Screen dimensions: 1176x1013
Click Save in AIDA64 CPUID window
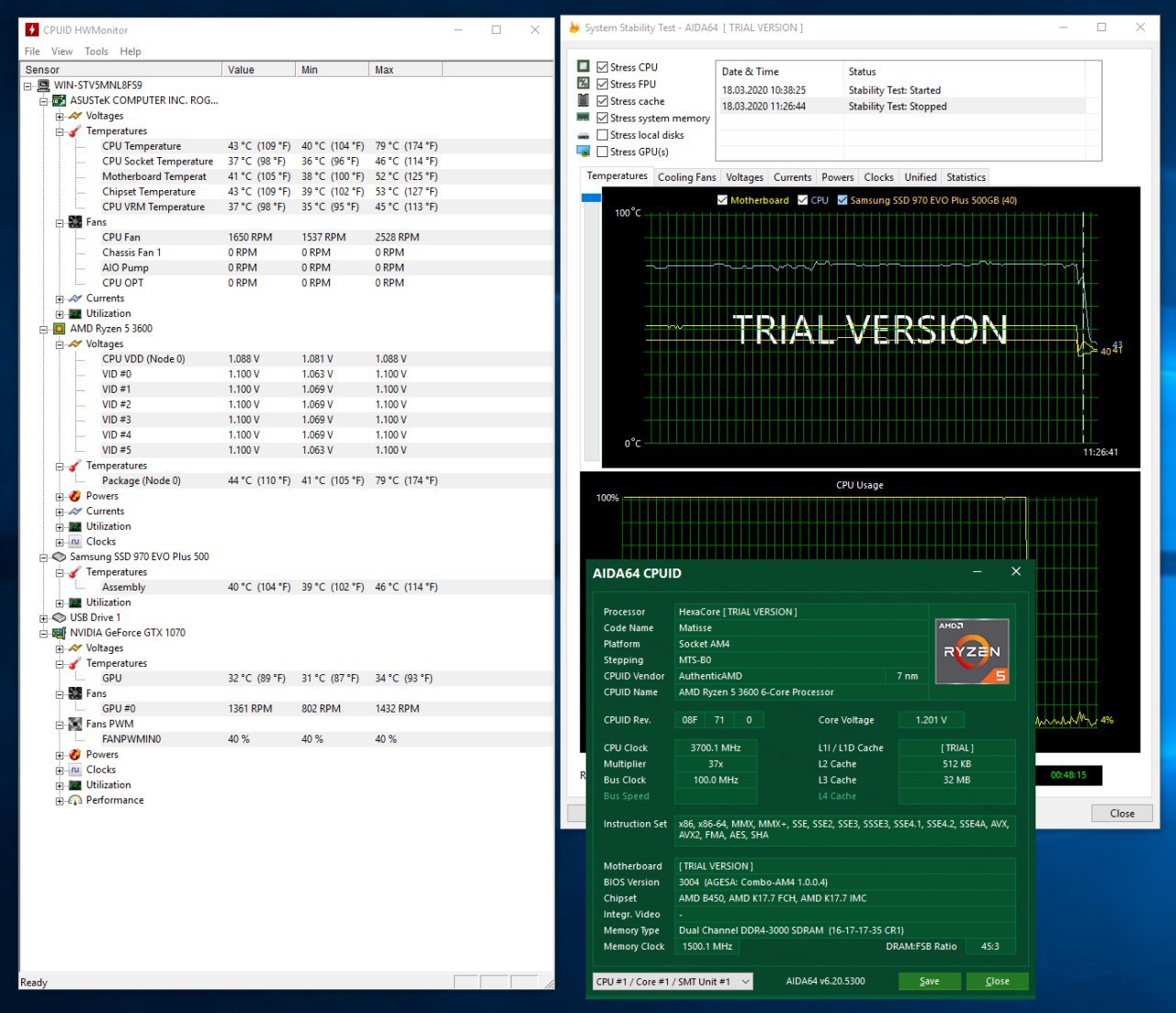[x=929, y=981]
